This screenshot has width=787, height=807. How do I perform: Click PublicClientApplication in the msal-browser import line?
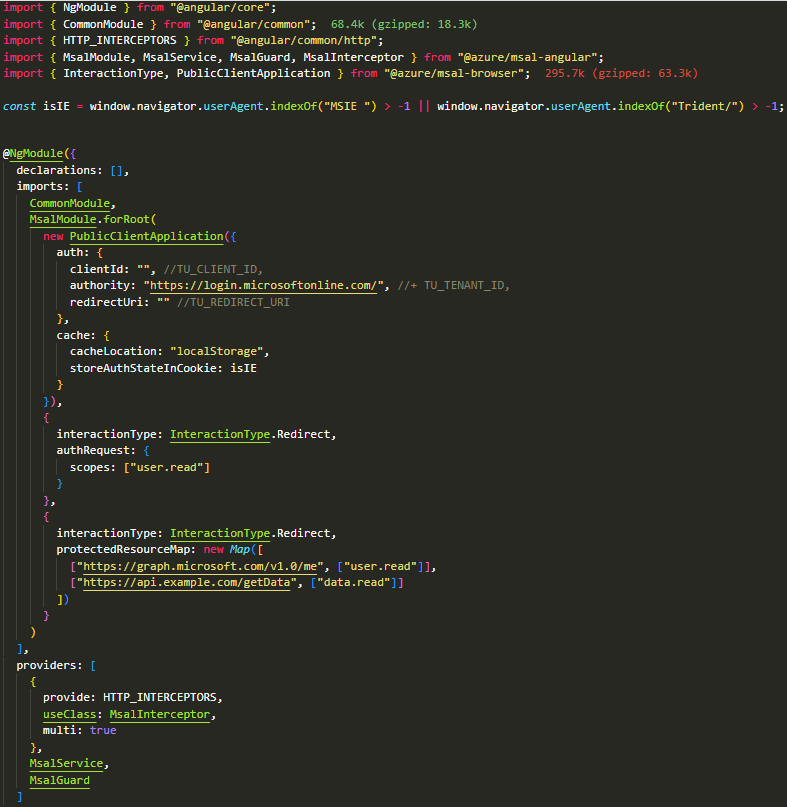tap(253, 74)
